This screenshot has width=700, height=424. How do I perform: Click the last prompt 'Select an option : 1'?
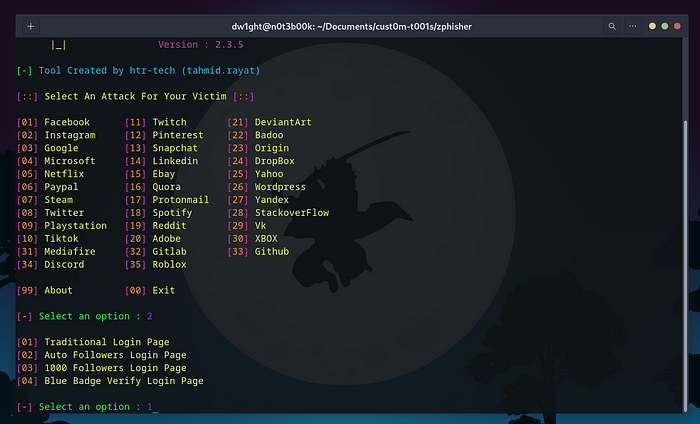pyautogui.click(x=84, y=407)
